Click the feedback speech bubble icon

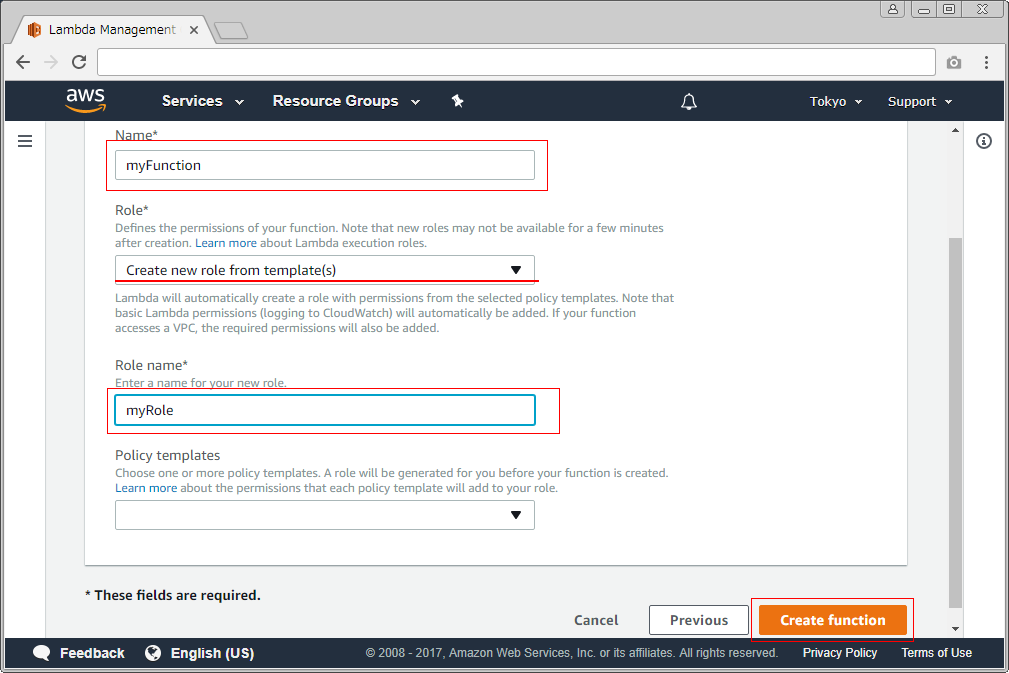[x=41, y=653]
